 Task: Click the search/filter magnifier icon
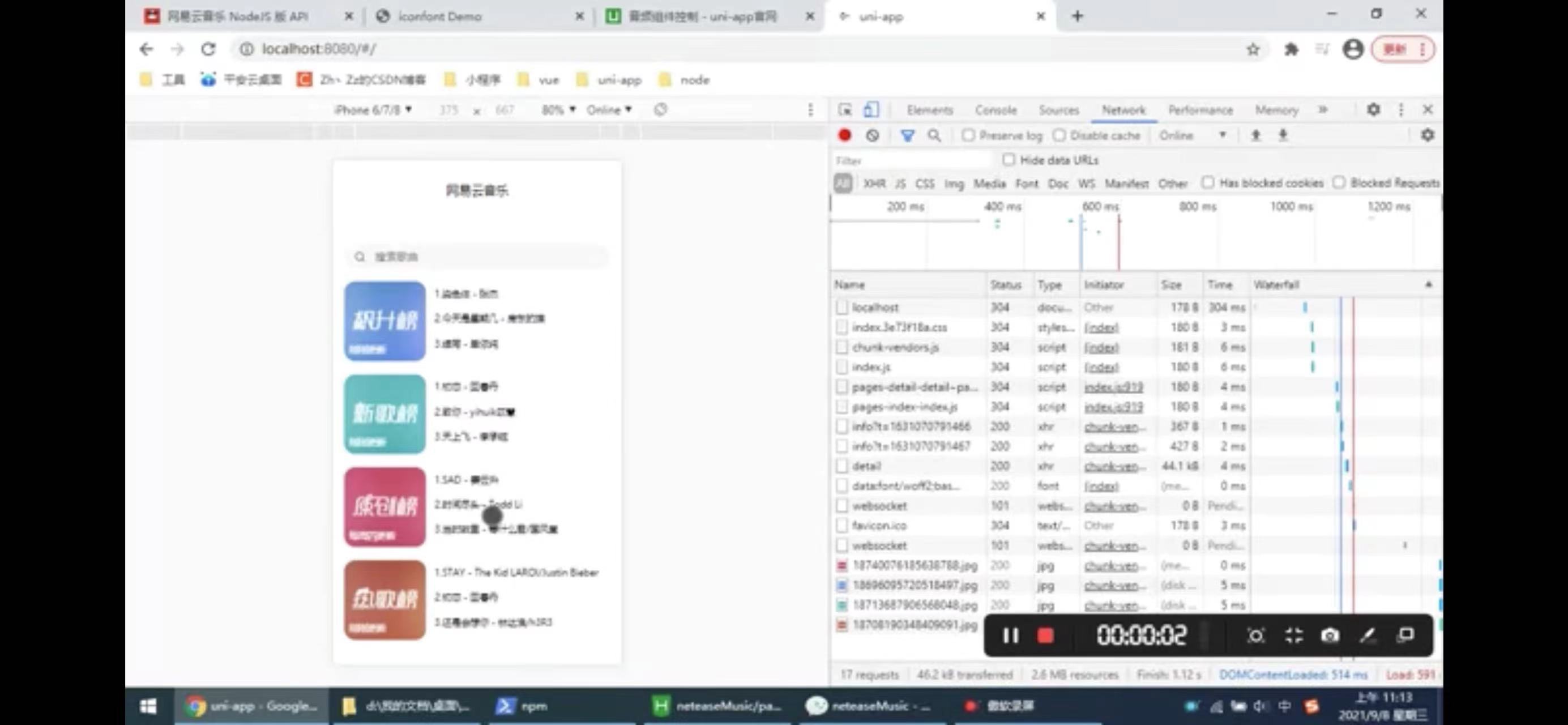(x=933, y=135)
